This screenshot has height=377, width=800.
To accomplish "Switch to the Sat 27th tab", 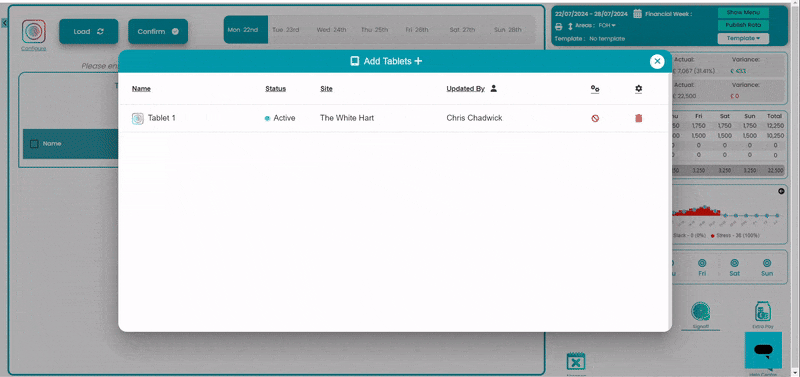I will [x=462, y=30].
